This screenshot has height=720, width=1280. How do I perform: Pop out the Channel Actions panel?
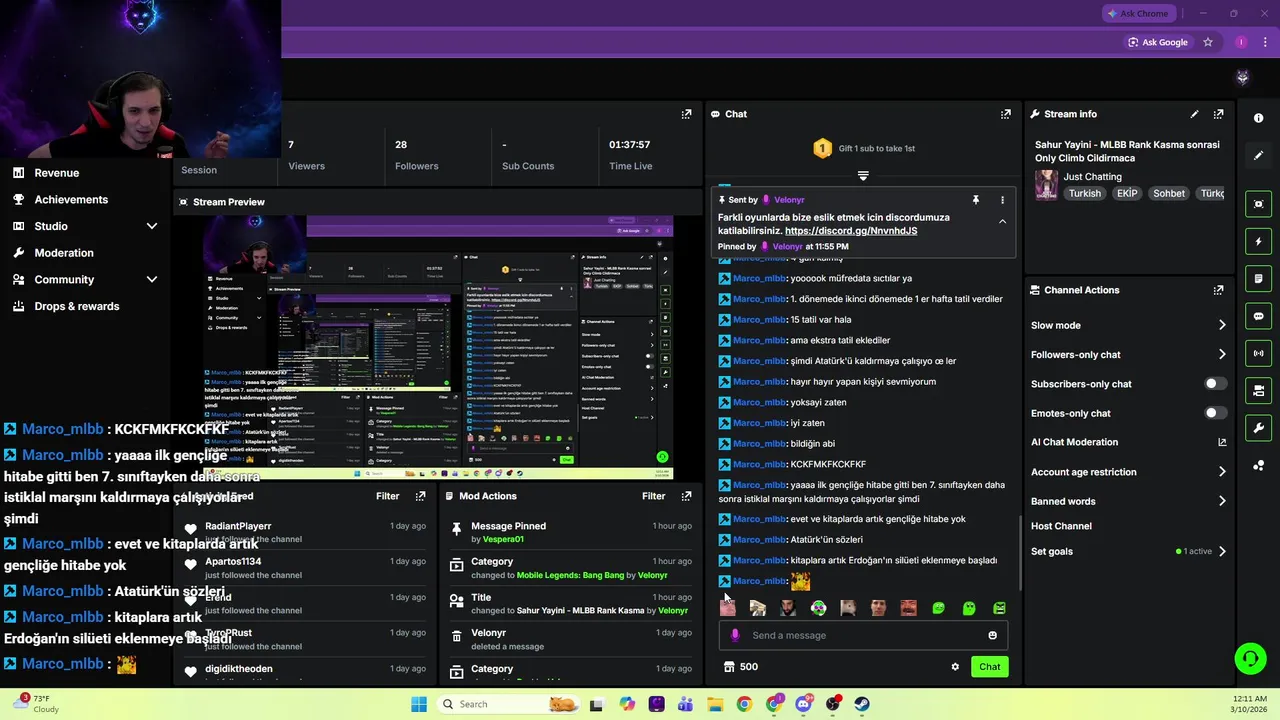pyautogui.click(x=1218, y=290)
